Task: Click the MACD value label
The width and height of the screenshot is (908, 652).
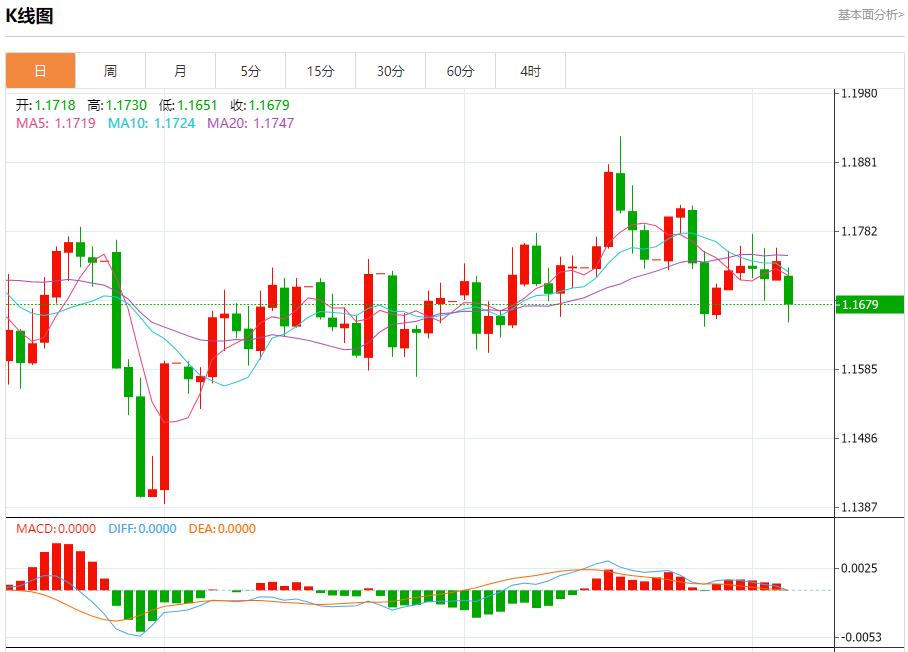Action: [x=52, y=529]
